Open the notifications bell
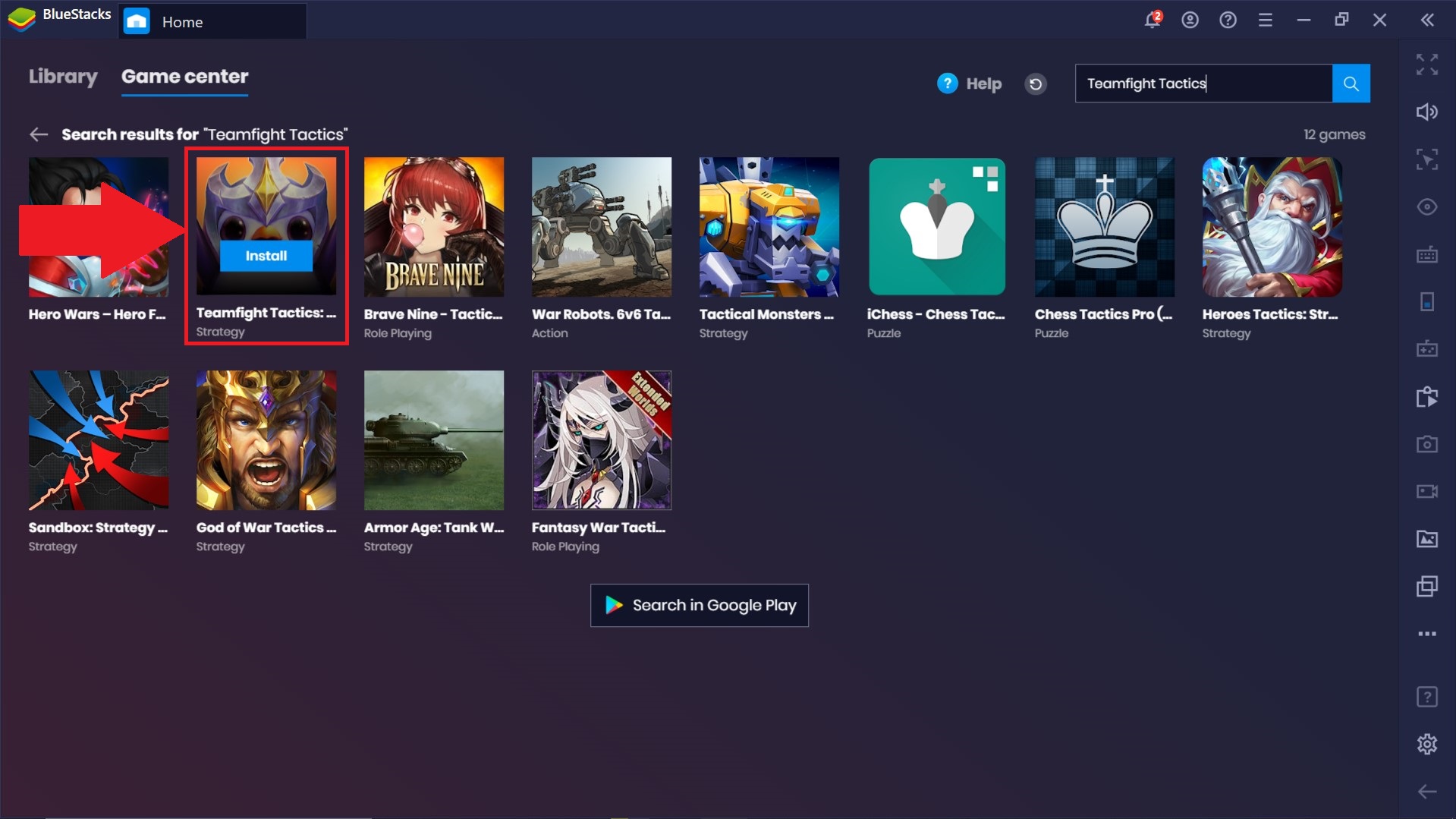 pos(1153,20)
